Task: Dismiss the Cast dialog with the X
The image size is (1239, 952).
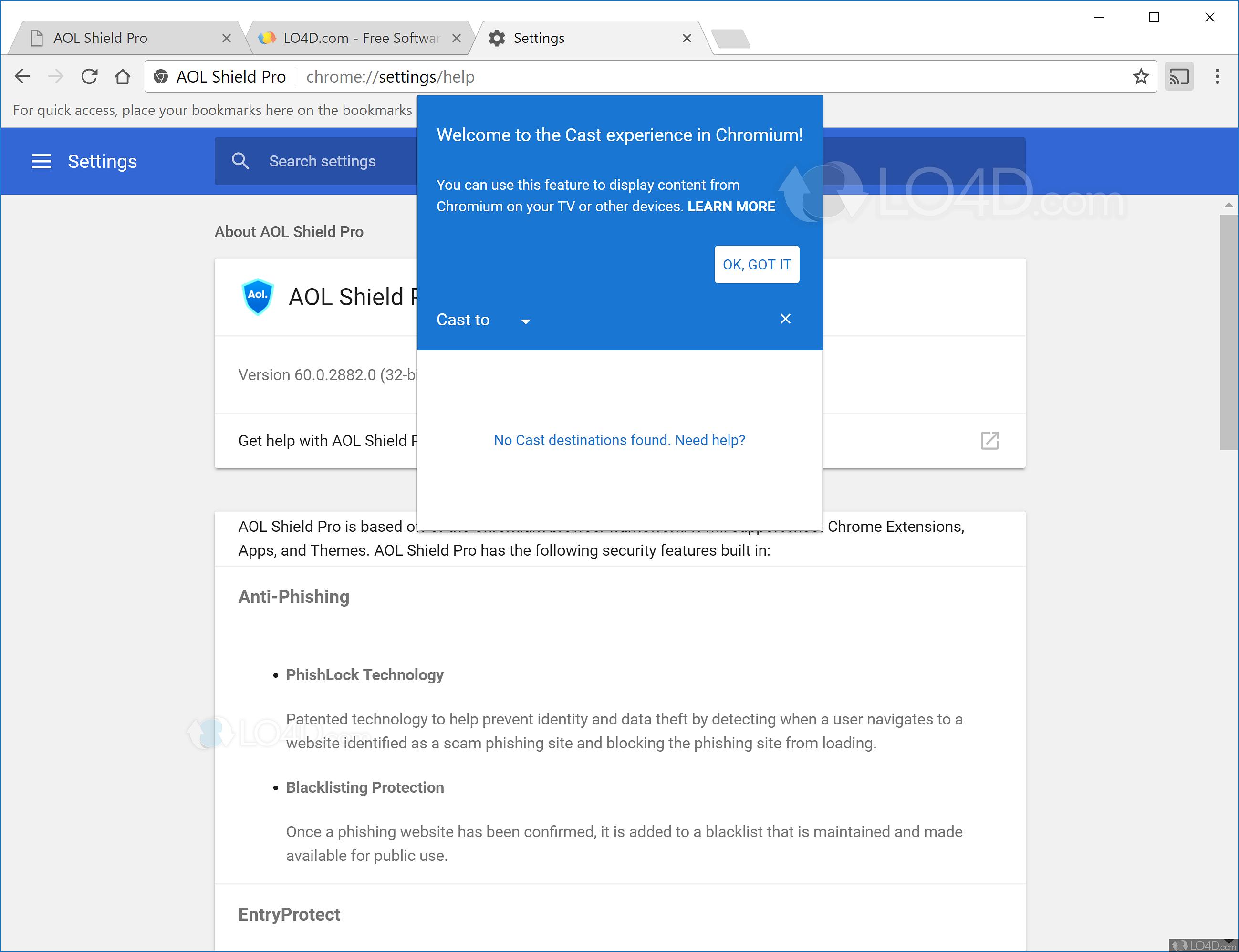Action: (785, 319)
